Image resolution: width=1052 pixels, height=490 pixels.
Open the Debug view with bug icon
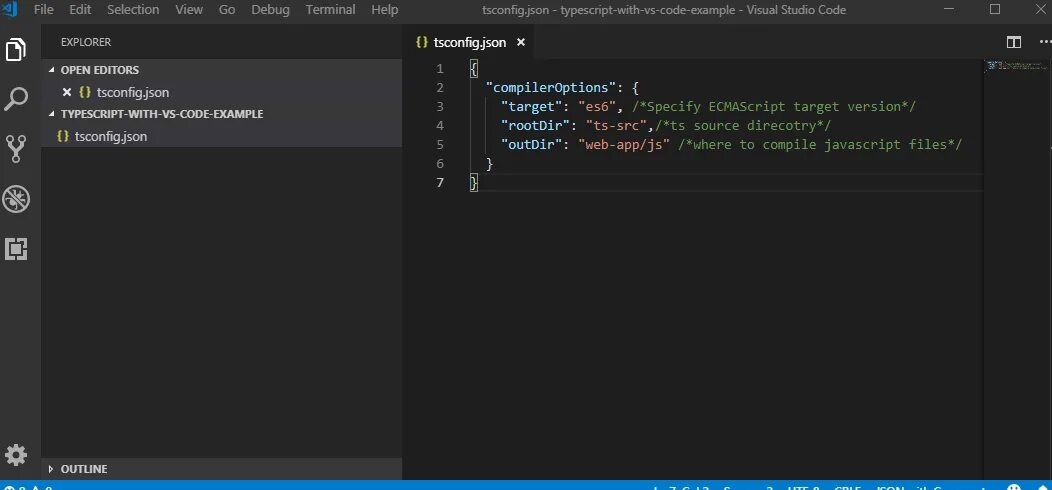16,199
